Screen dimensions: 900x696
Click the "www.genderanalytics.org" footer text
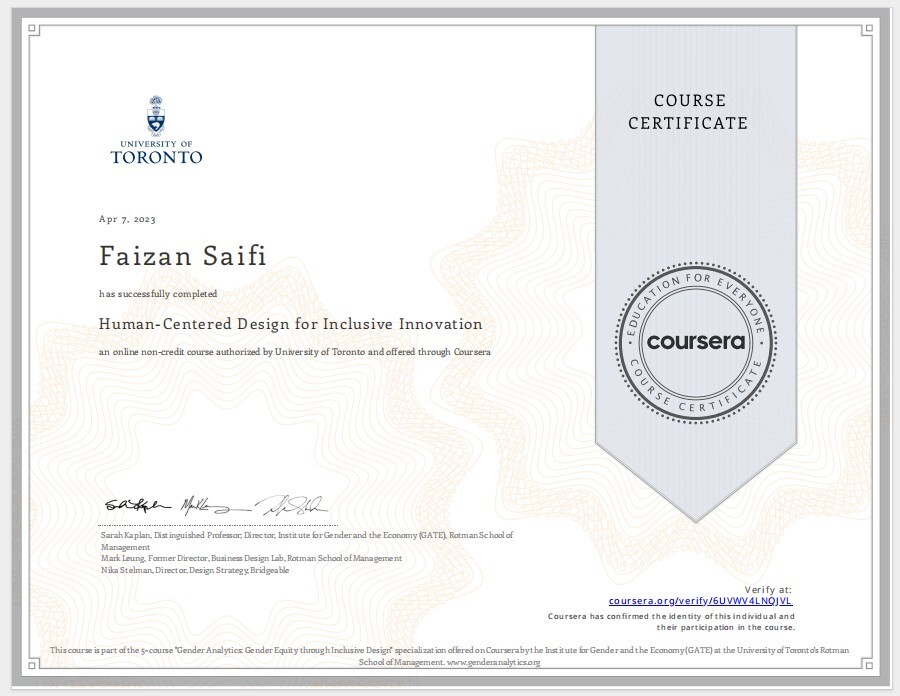493,662
